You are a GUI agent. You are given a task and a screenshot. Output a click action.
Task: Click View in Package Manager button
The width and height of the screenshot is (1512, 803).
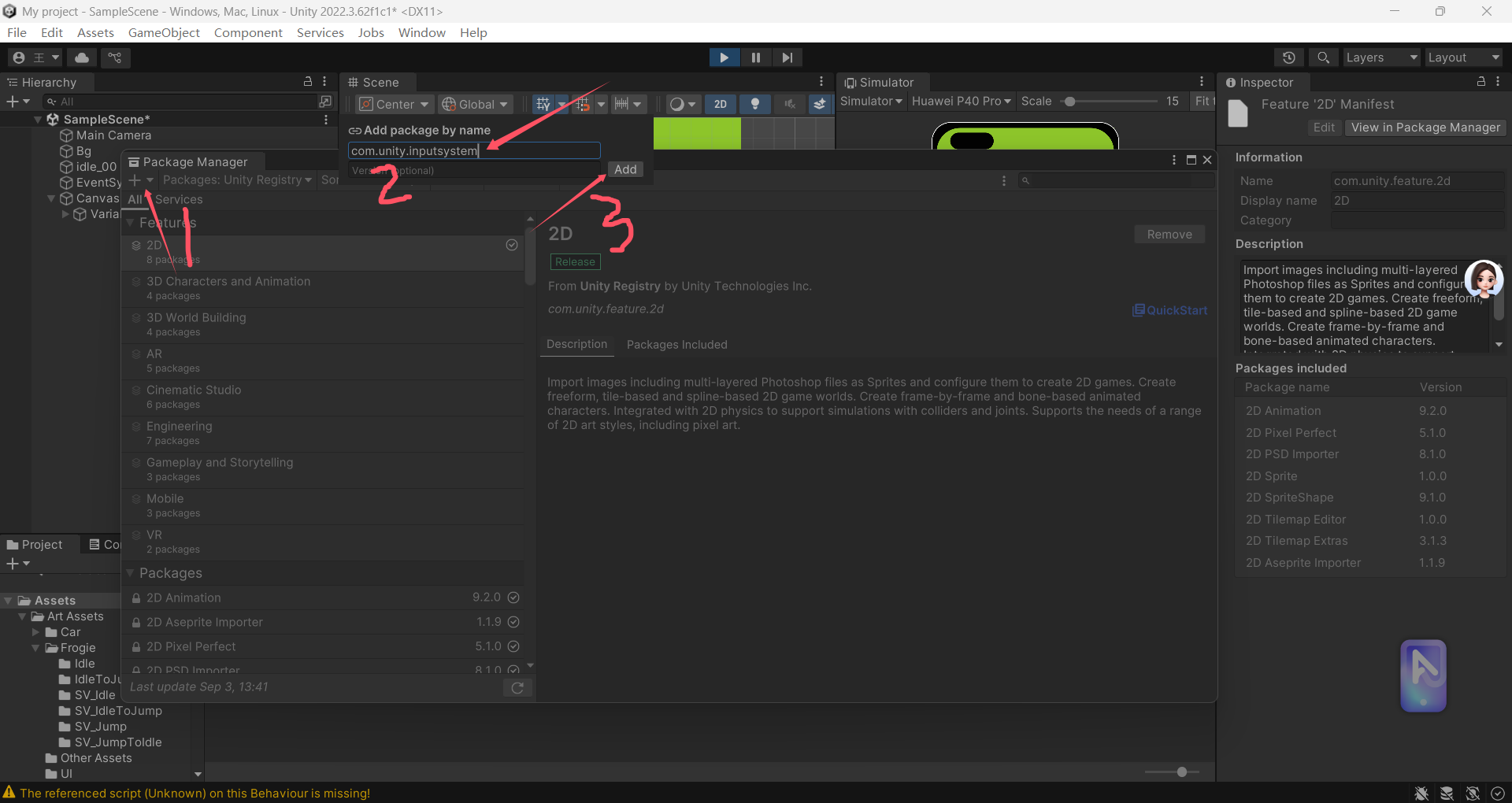click(x=1425, y=128)
